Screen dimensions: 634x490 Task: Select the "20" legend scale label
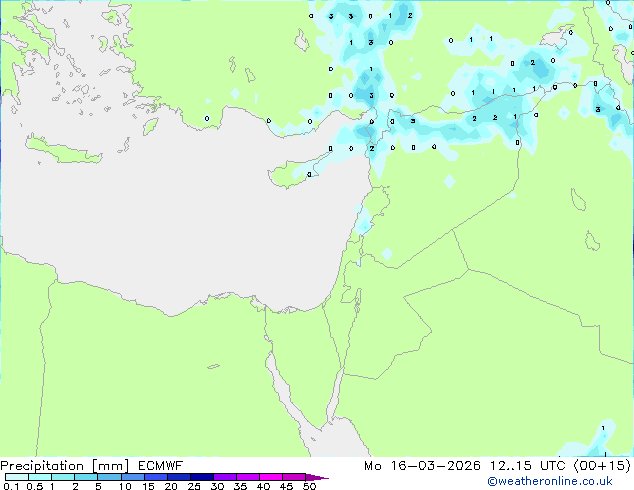[171, 486]
